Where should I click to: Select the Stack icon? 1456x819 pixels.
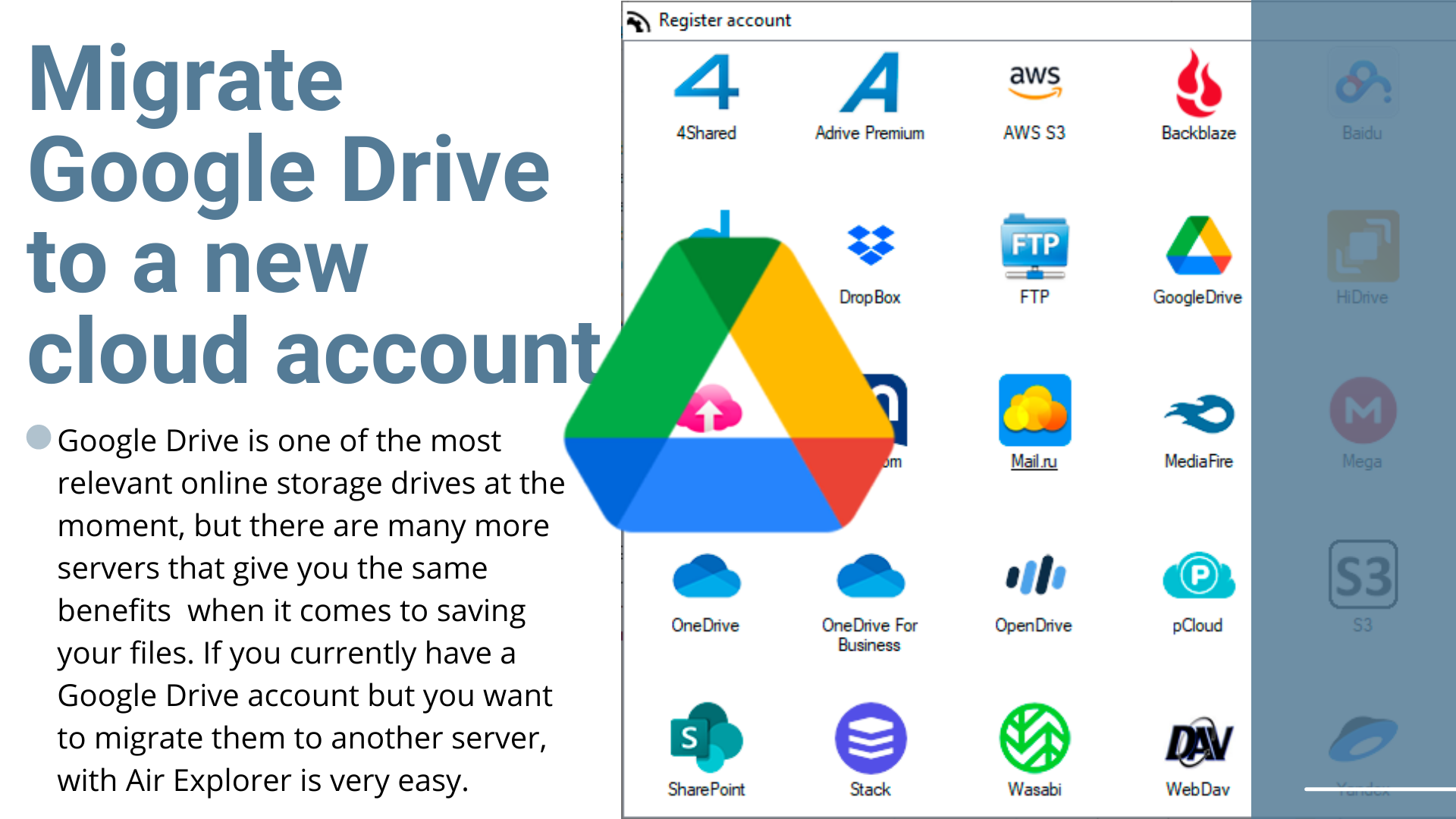click(x=870, y=738)
